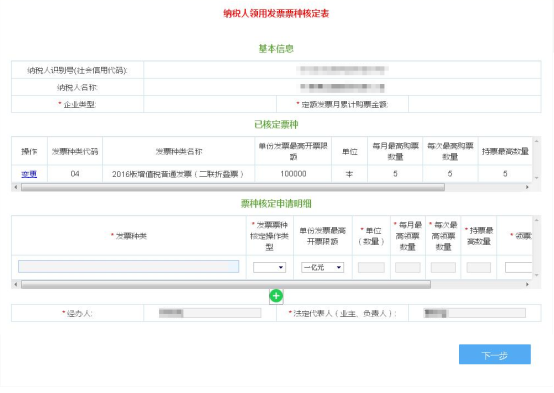Click the 每月最高领票数量 input field
Screen dimensions: 554x393
(x=408, y=267)
